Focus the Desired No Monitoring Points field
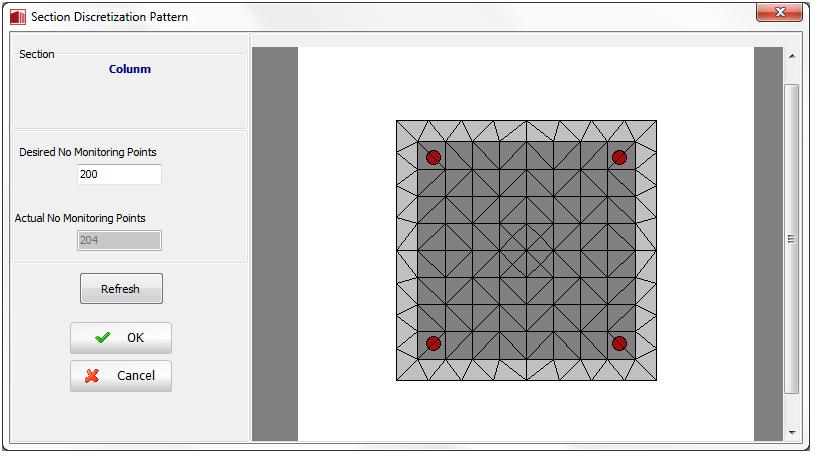This screenshot has width=814, height=454. pyautogui.click(x=119, y=174)
